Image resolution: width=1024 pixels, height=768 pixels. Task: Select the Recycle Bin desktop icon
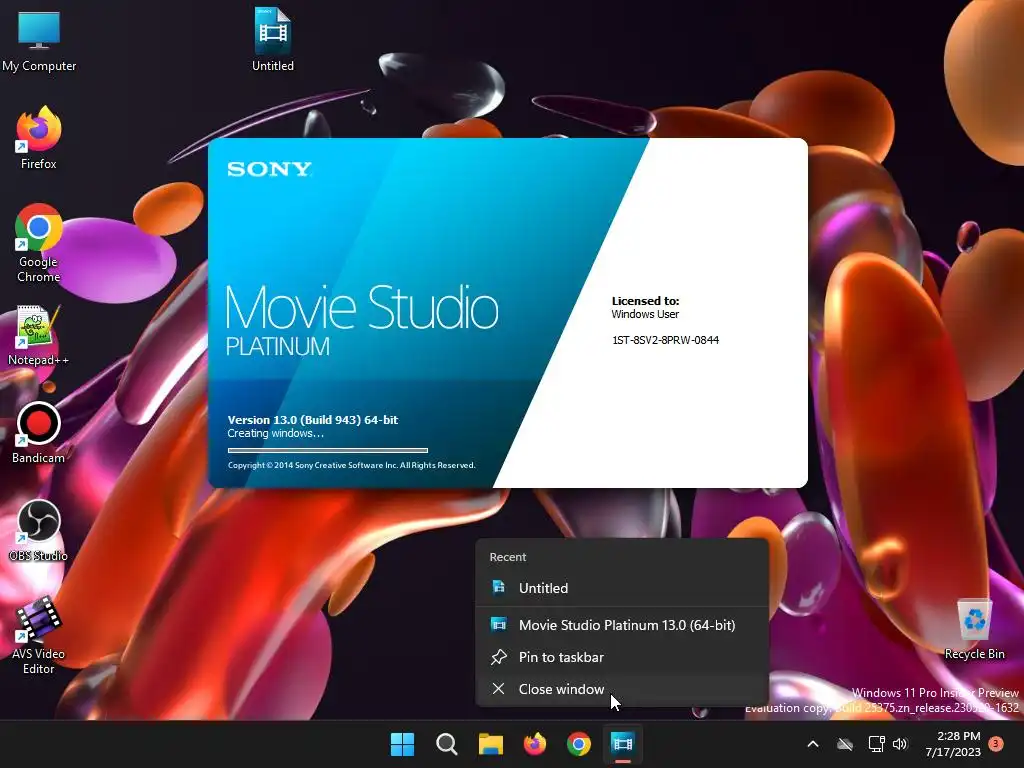tap(974, 630)
